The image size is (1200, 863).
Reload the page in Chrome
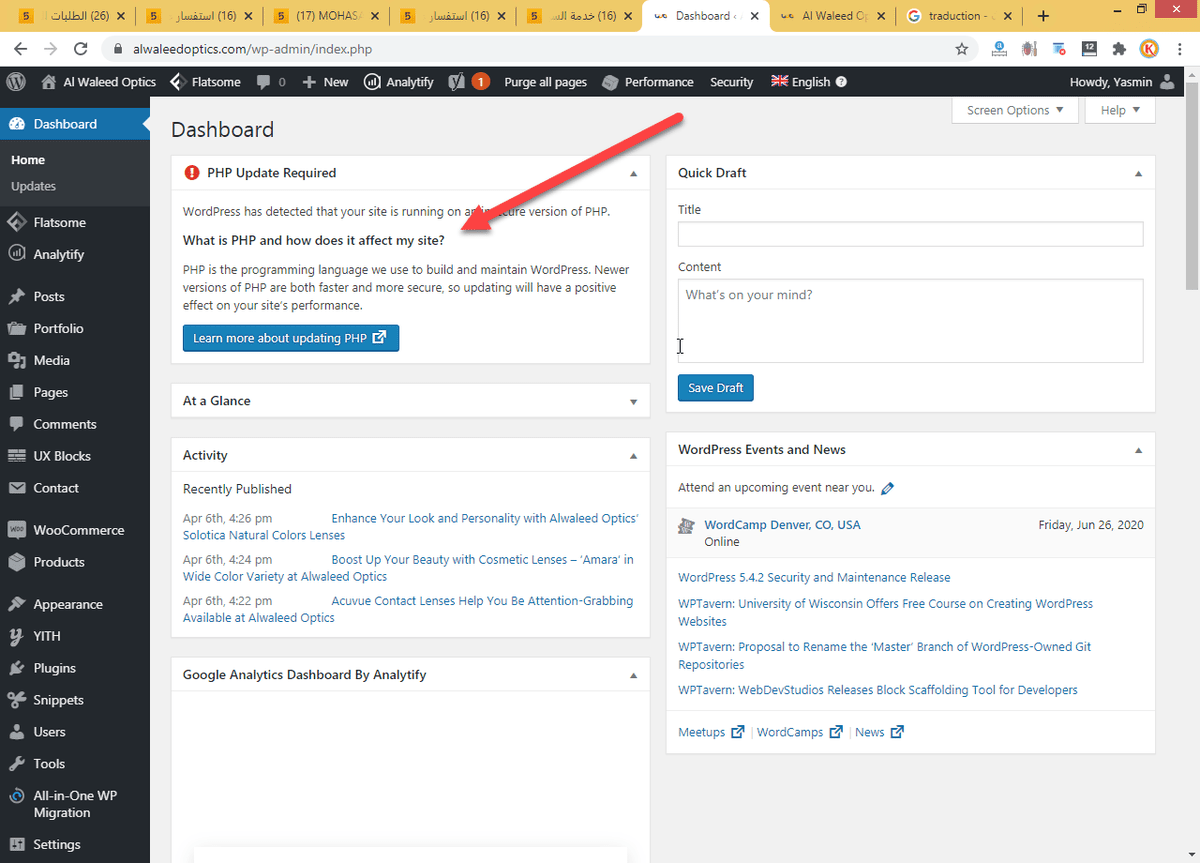click(82, 48)
